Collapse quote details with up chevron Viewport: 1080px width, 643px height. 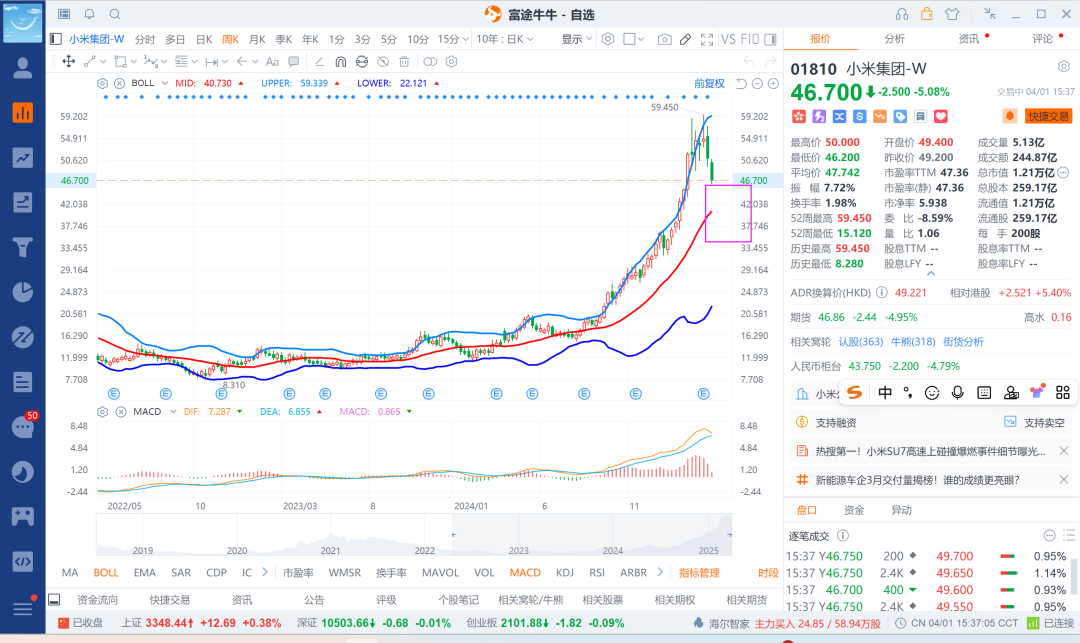pos(931,273)
